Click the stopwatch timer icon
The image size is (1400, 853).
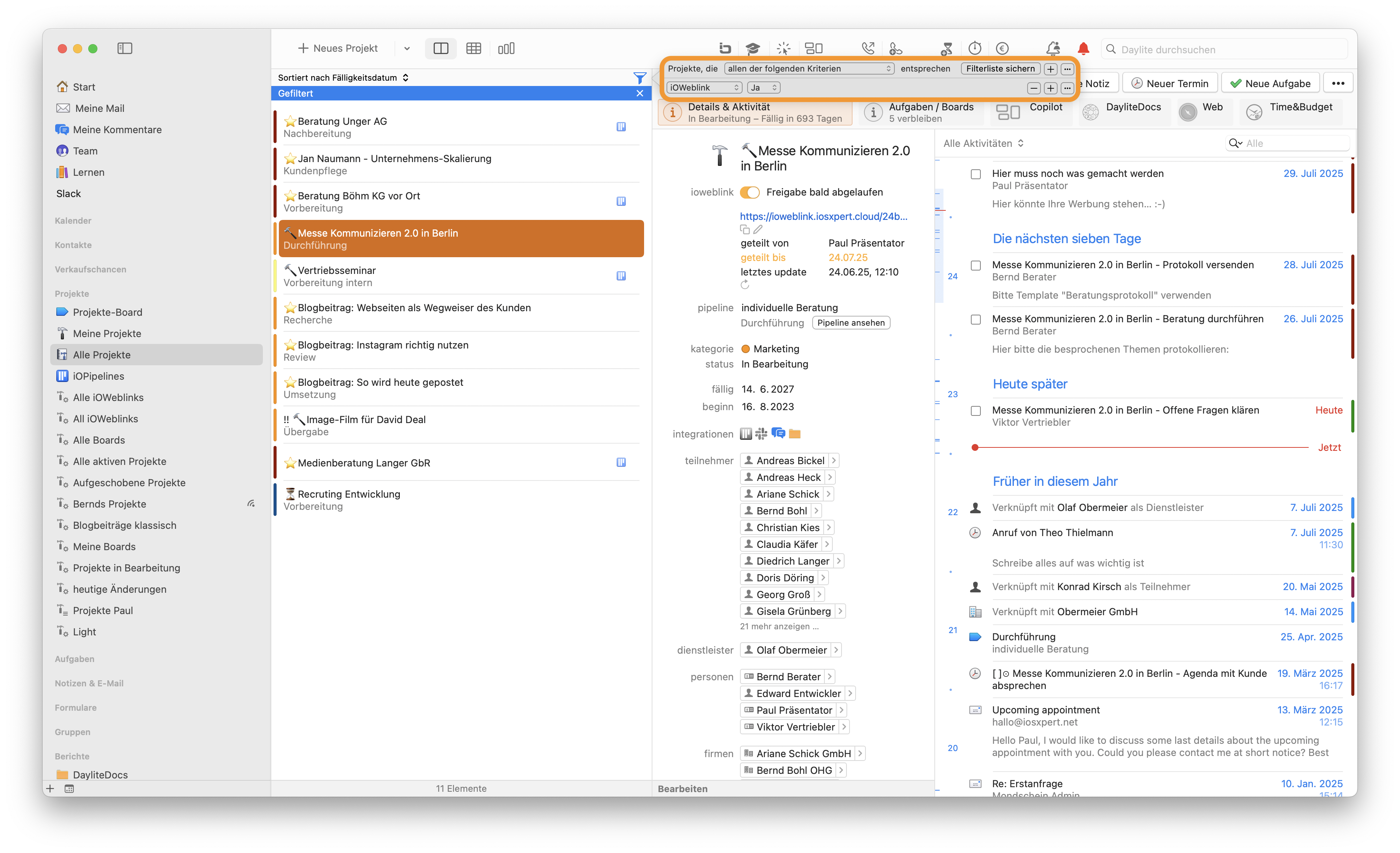[x=975, y=48]
